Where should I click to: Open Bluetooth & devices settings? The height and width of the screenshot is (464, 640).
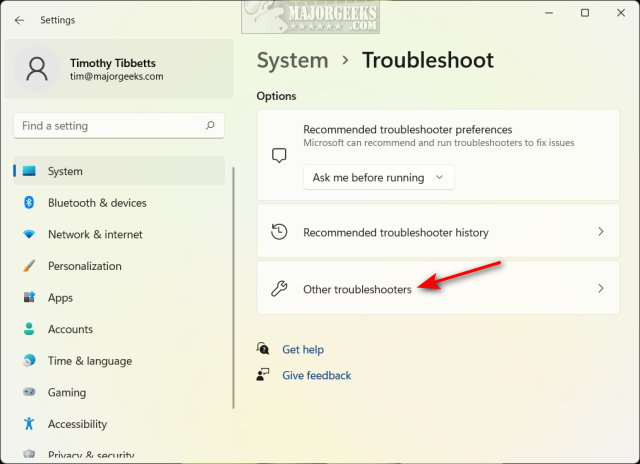point(119,202)
